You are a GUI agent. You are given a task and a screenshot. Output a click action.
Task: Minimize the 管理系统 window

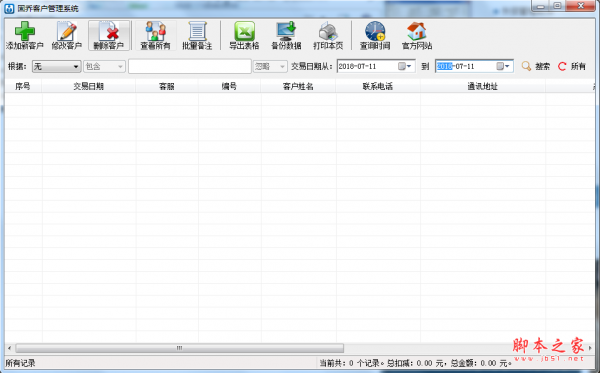pyautogui.click(x=541, y=6)
